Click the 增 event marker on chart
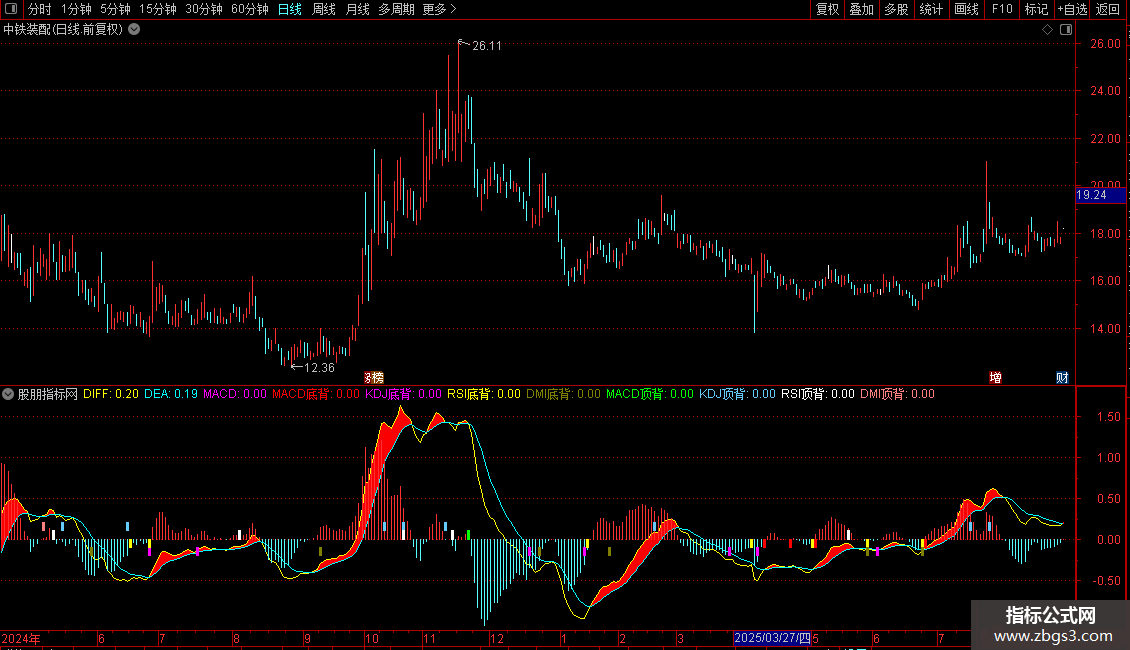1130x650 pixels. [x=995, y=378]
